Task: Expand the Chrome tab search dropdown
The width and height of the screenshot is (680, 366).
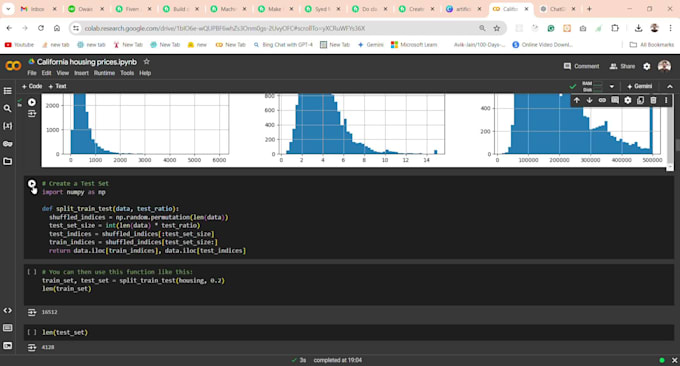Action: tap(8, 9)
